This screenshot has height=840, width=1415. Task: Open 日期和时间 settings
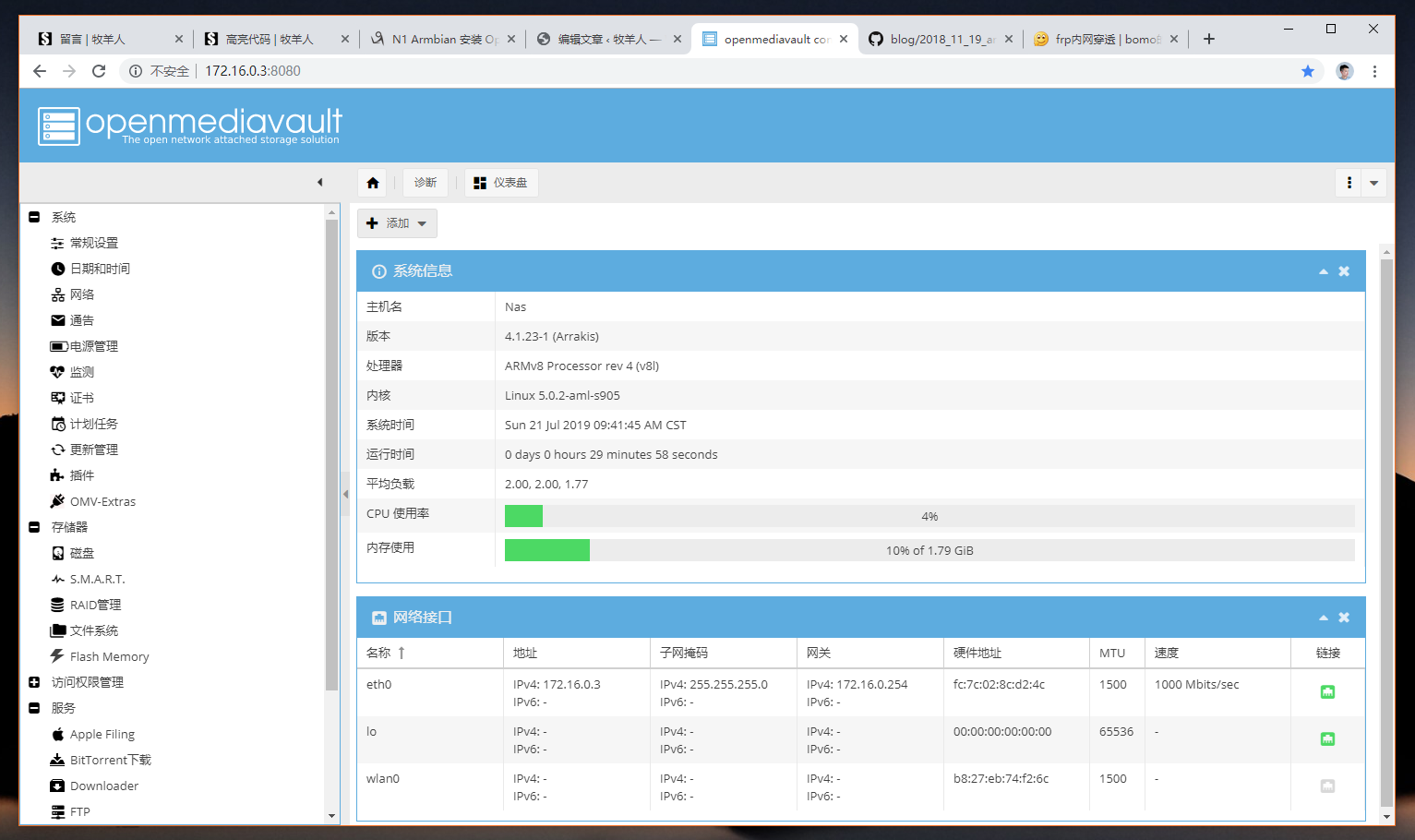coord(100,269)
